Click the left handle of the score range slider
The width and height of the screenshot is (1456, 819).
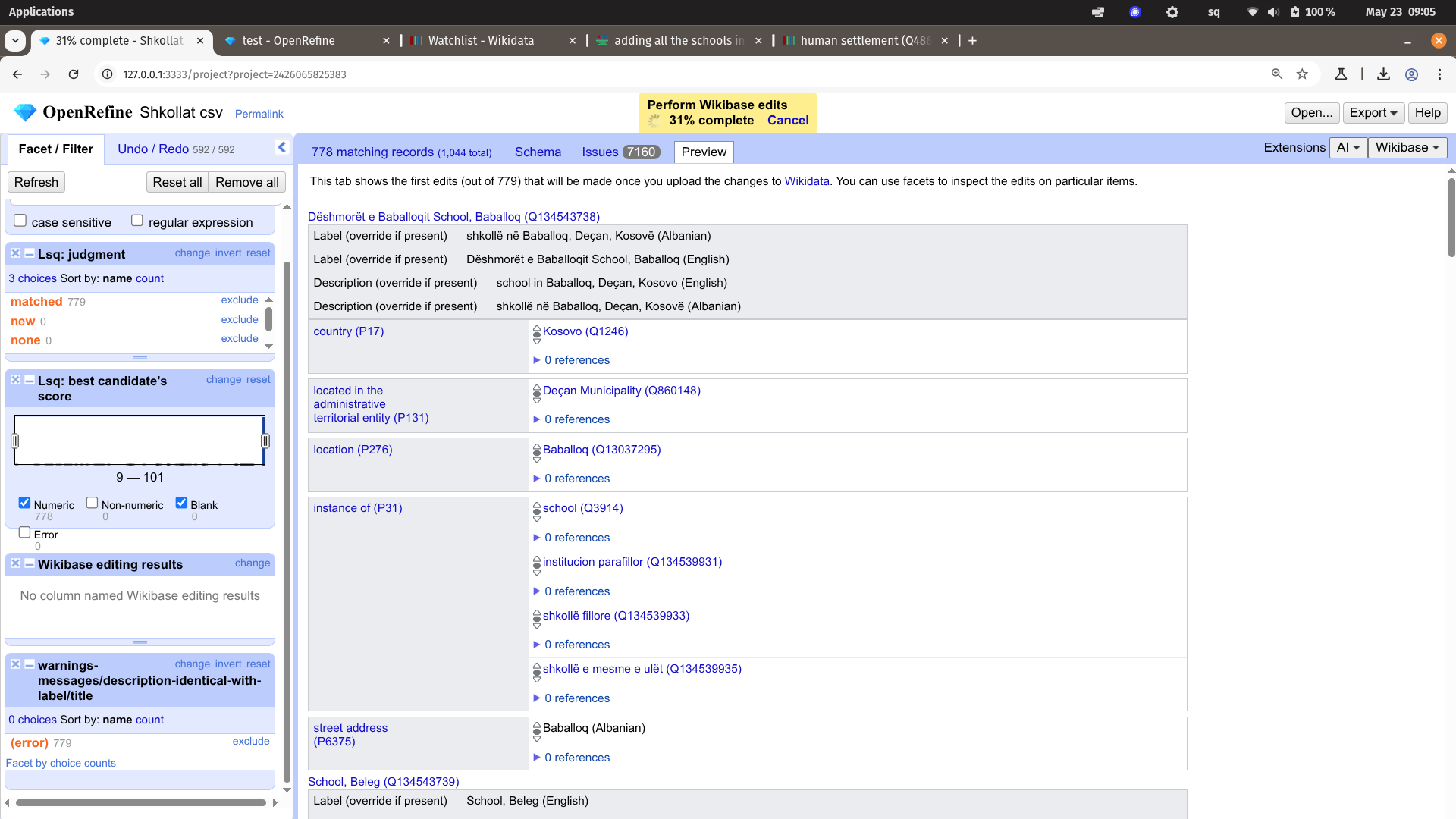[14, 441]
